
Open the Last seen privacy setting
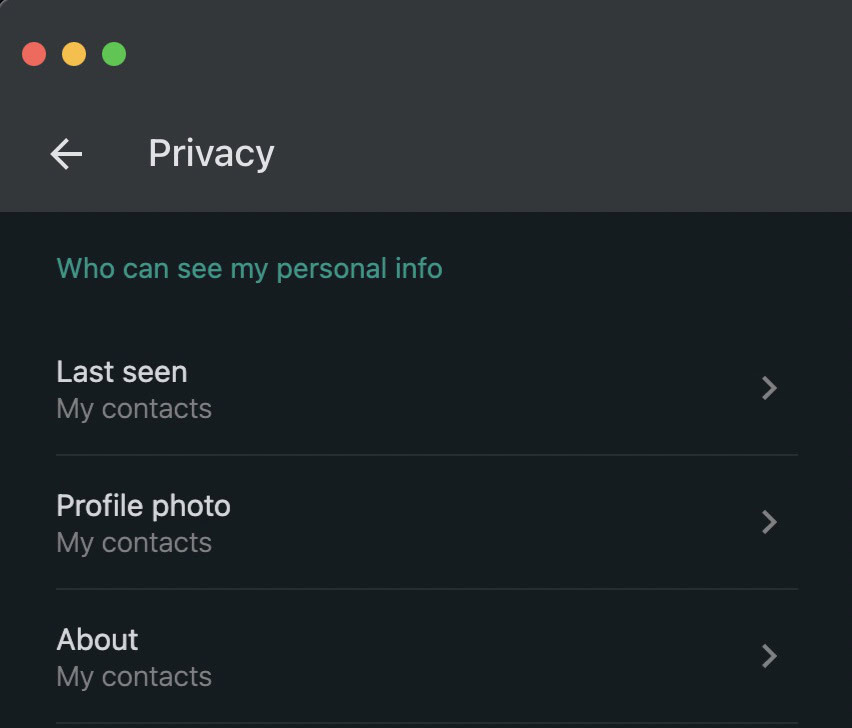(122, 372)
